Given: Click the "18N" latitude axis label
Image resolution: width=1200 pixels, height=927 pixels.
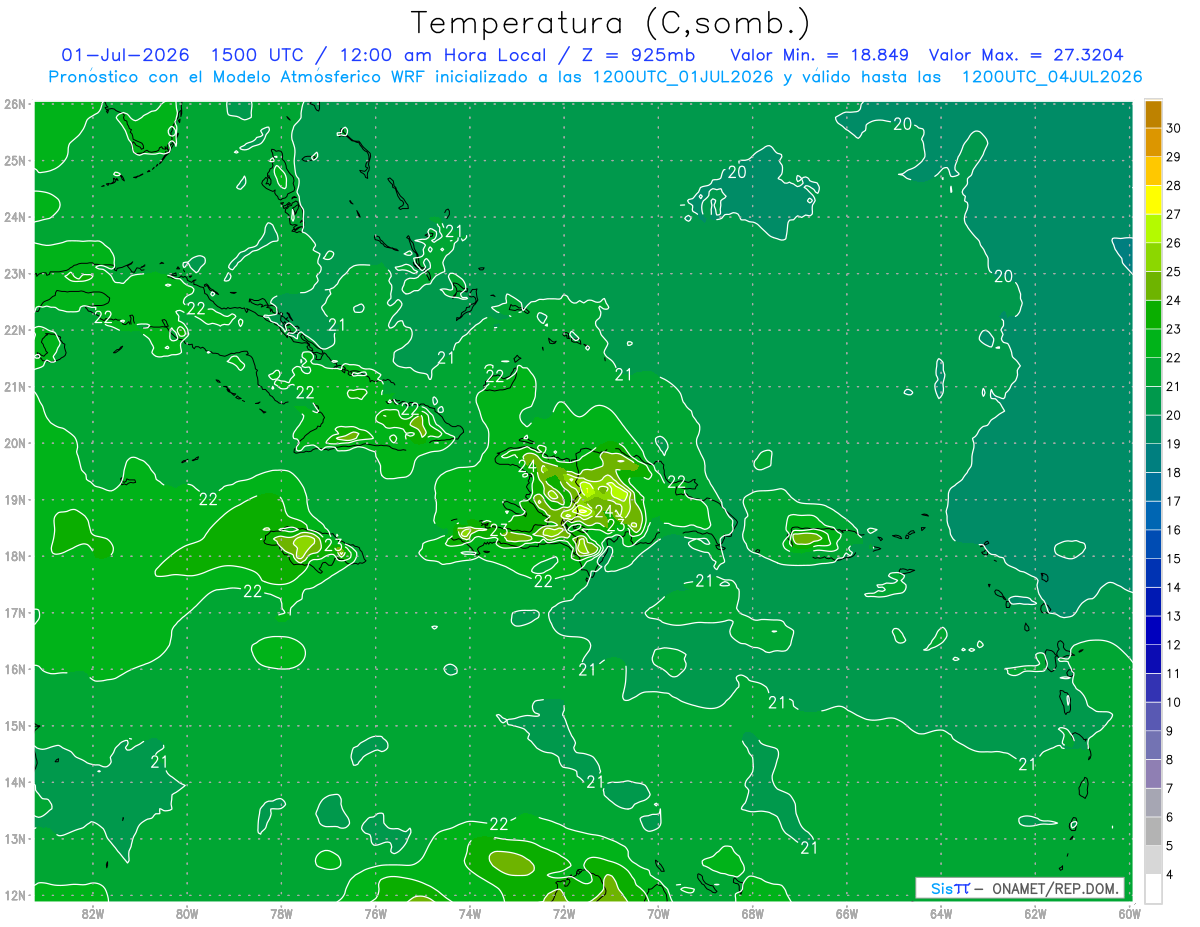Looking at the screenshot, I should pyautogui.click(x=14, y=556).
